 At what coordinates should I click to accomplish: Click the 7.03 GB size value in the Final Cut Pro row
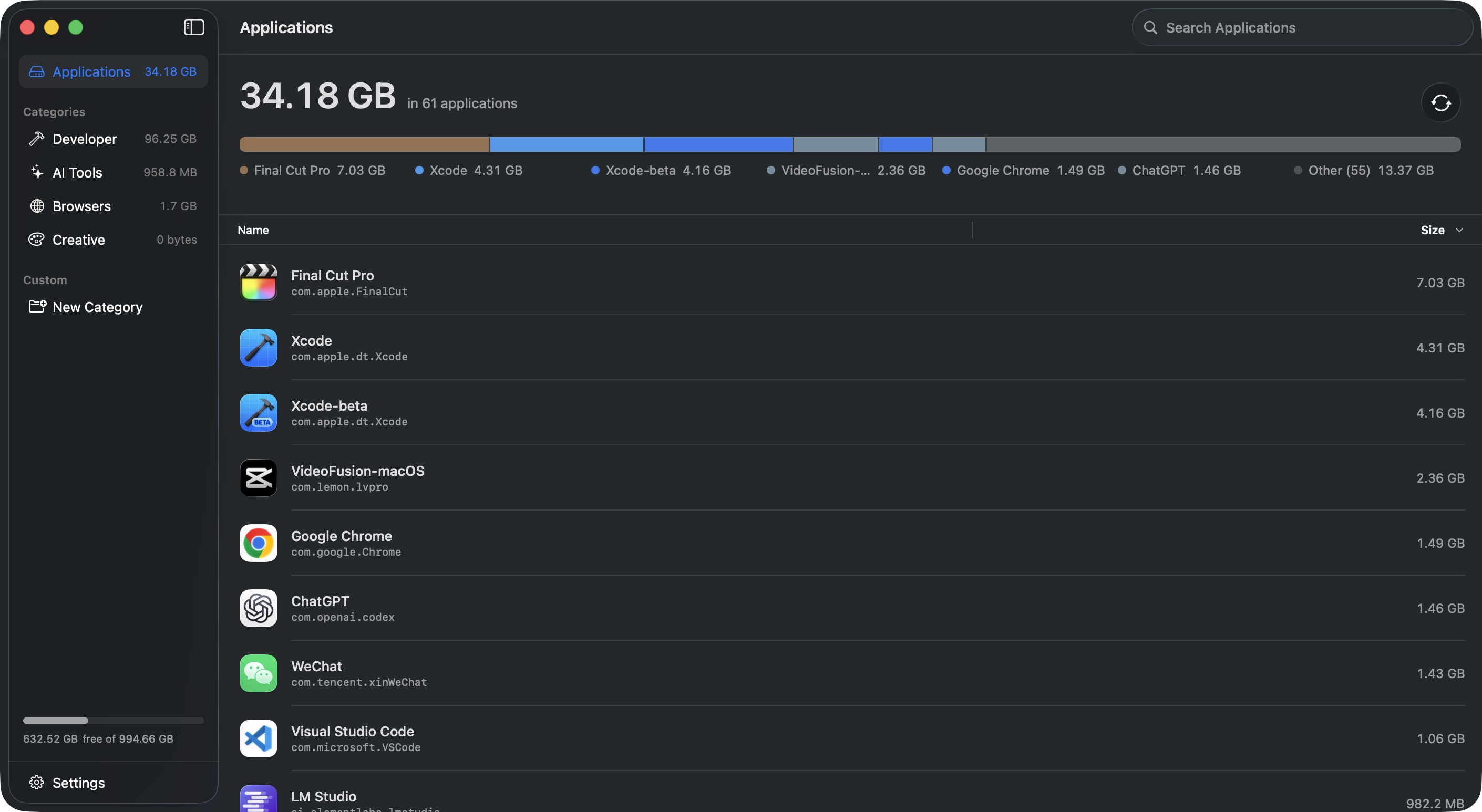1440,283
